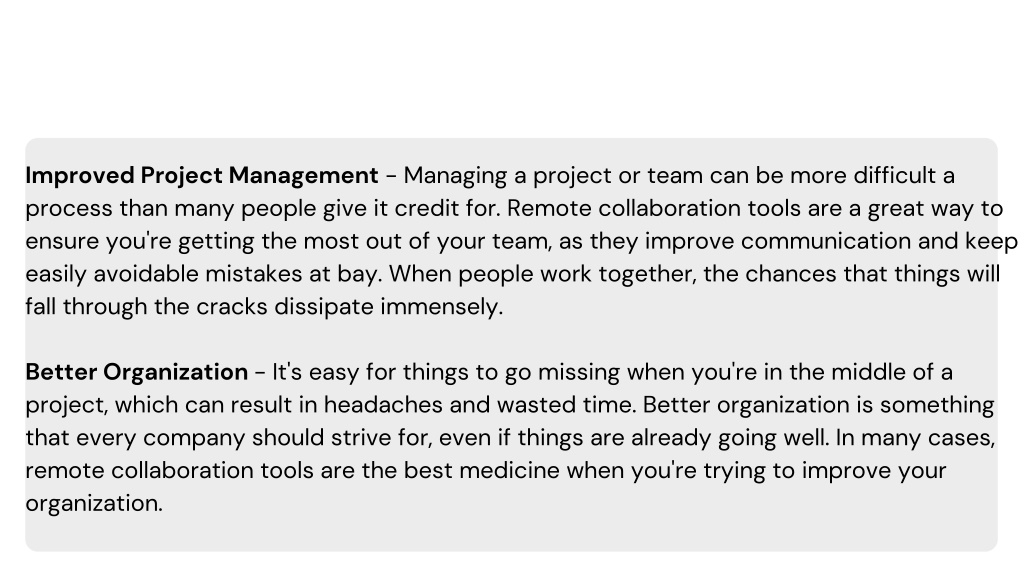Click the bold Better Organization heading
1024x576 pixels.
tap(136, 372)
